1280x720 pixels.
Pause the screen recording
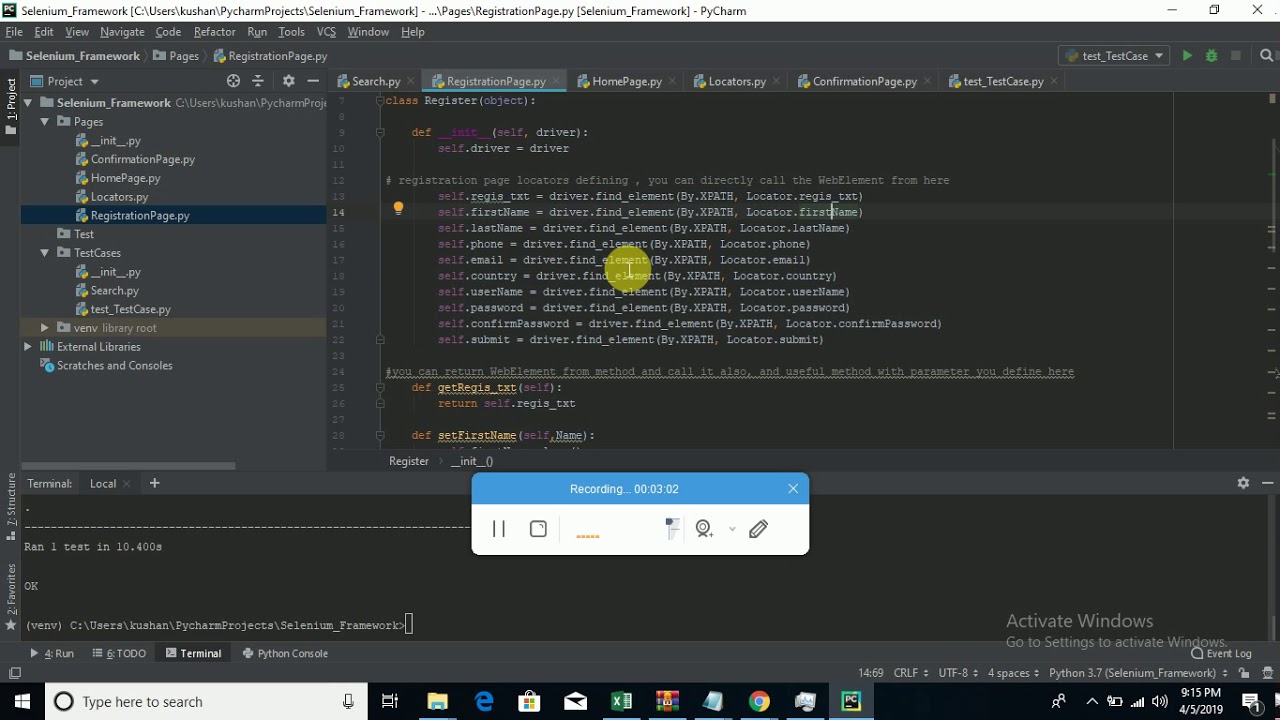click(x=499, y=529)
